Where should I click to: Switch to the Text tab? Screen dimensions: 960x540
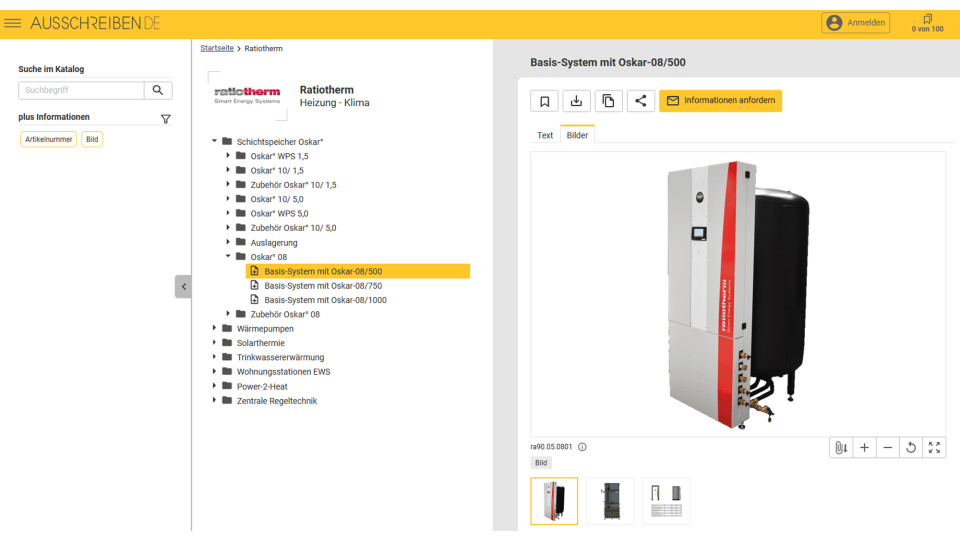point(545,135)
